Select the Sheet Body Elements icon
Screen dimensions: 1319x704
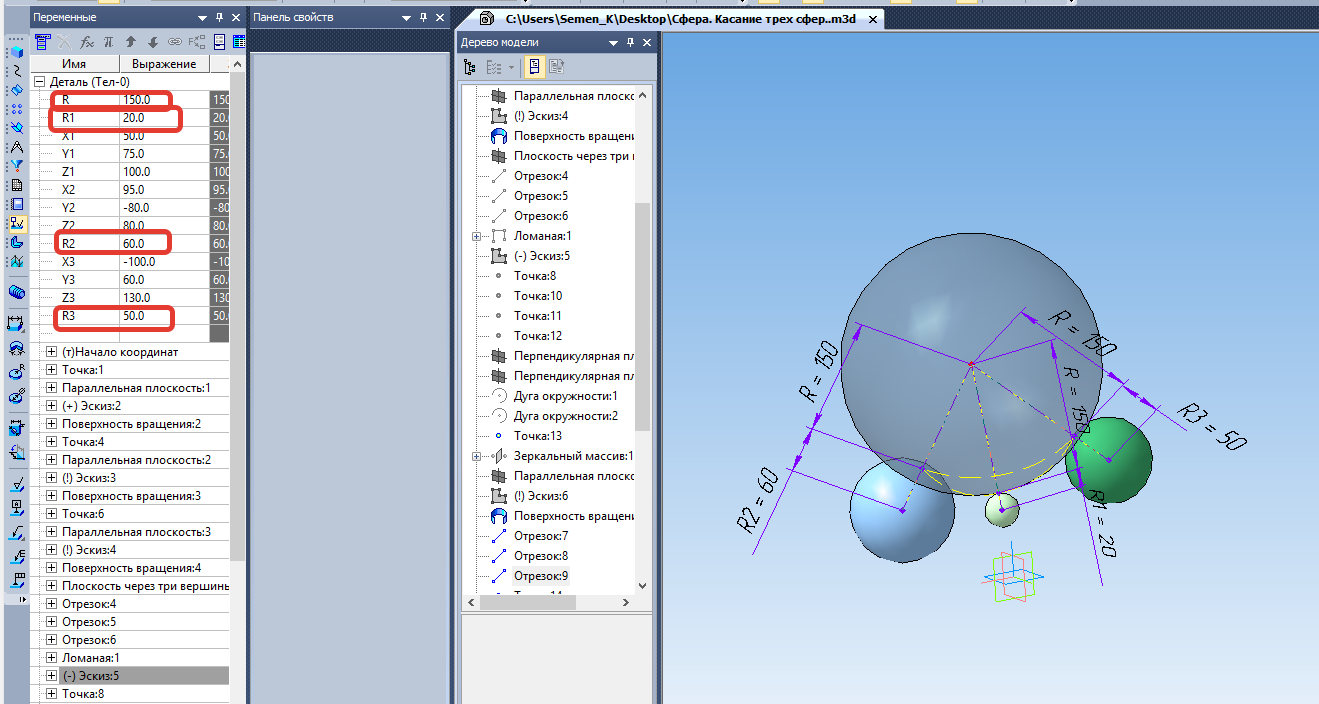[16, 242]
